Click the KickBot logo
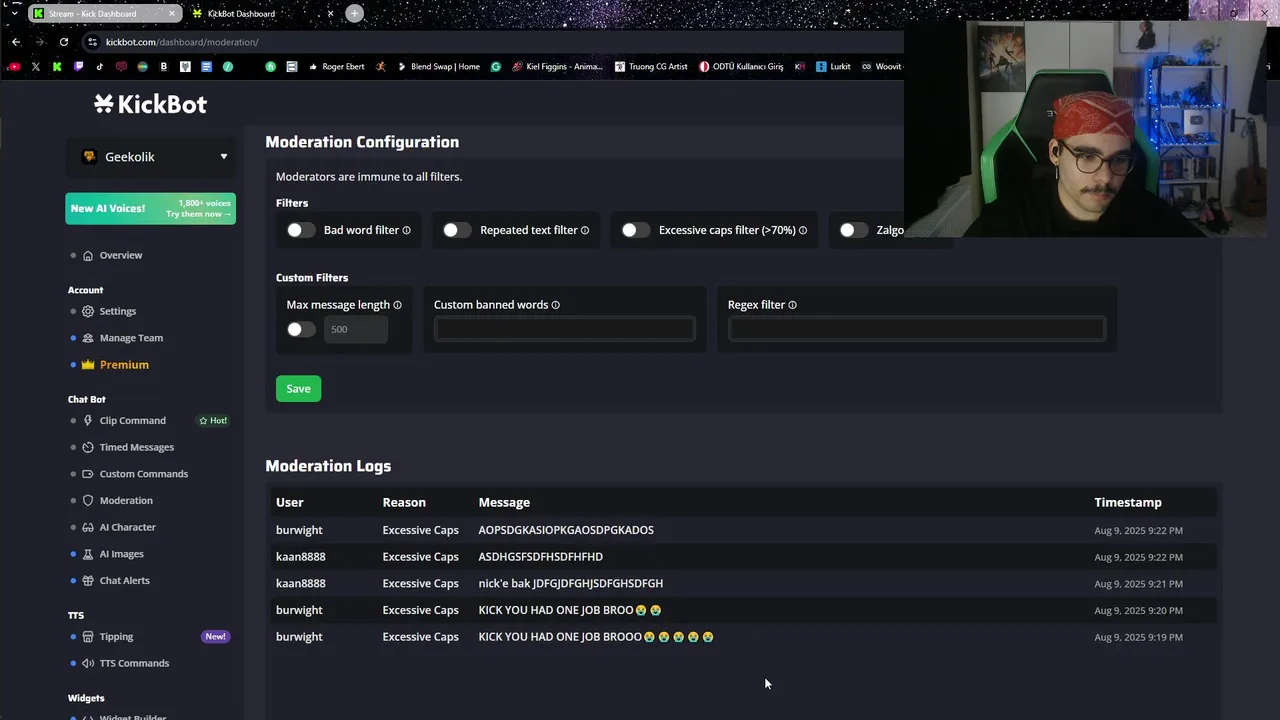Screen dimensions: 1280x720 [150, 104]
